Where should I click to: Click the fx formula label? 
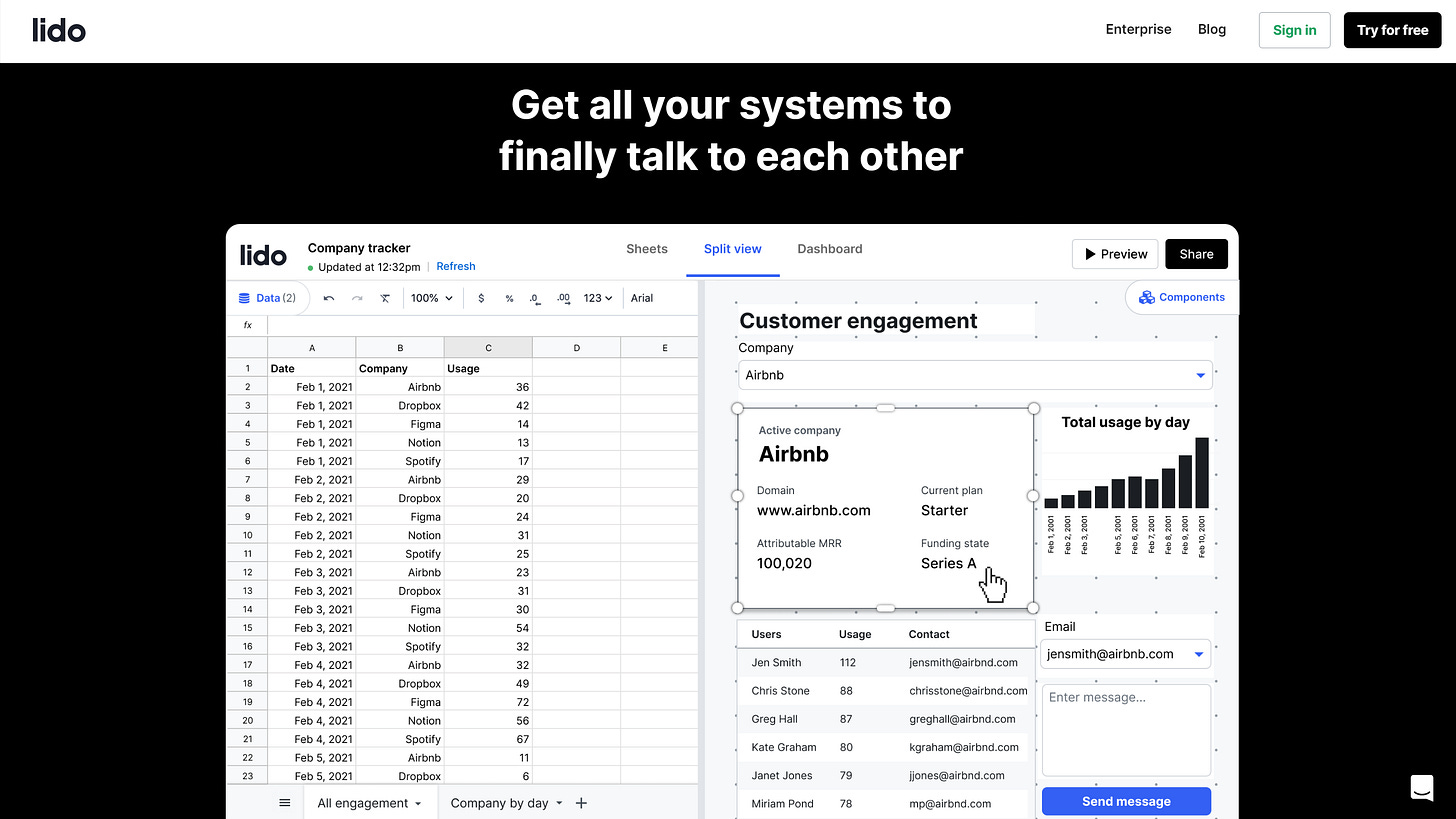[248, 325]
